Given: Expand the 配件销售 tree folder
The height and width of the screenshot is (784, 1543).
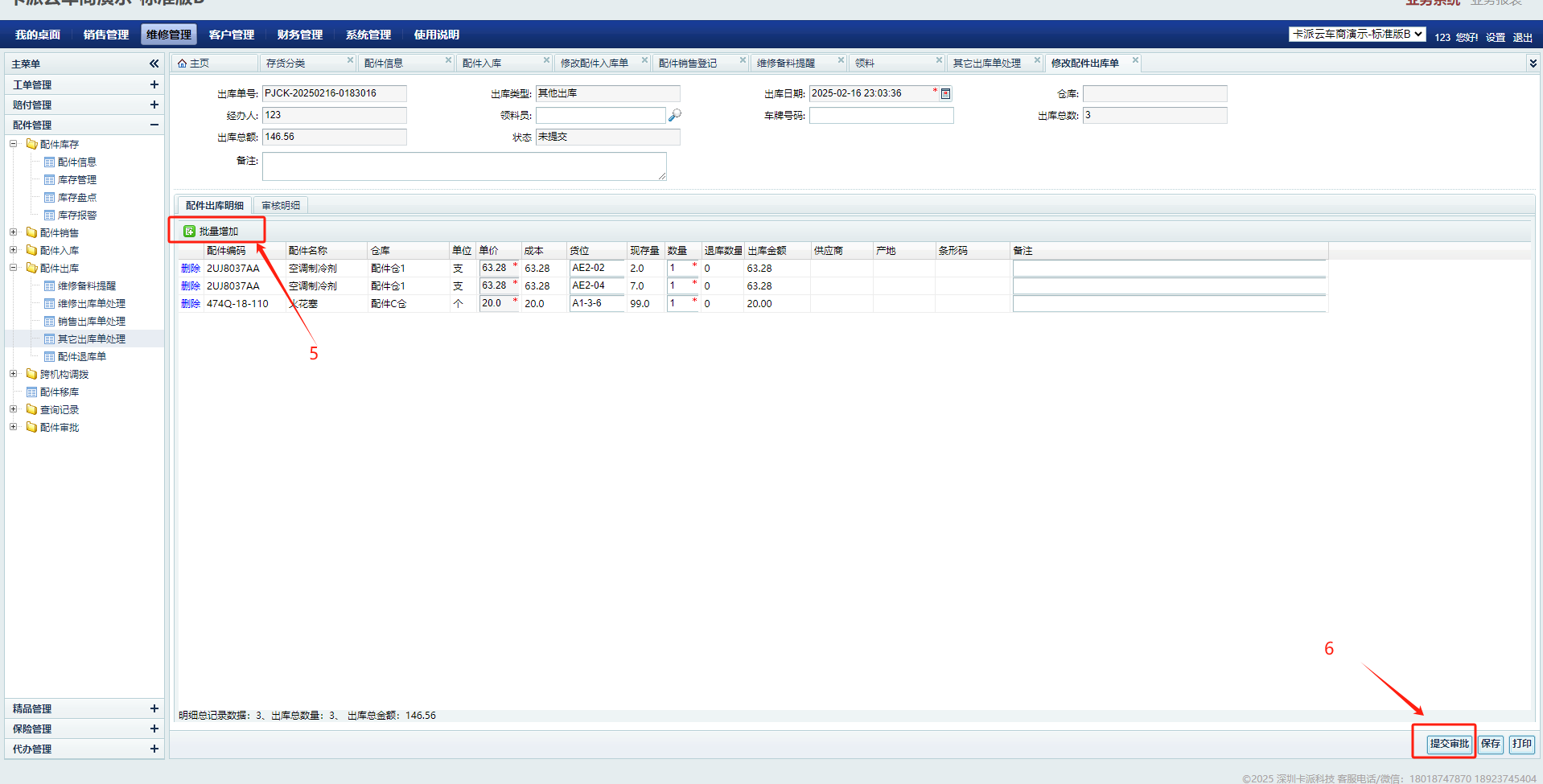Looking at the screenshot, I should point(14,232).
